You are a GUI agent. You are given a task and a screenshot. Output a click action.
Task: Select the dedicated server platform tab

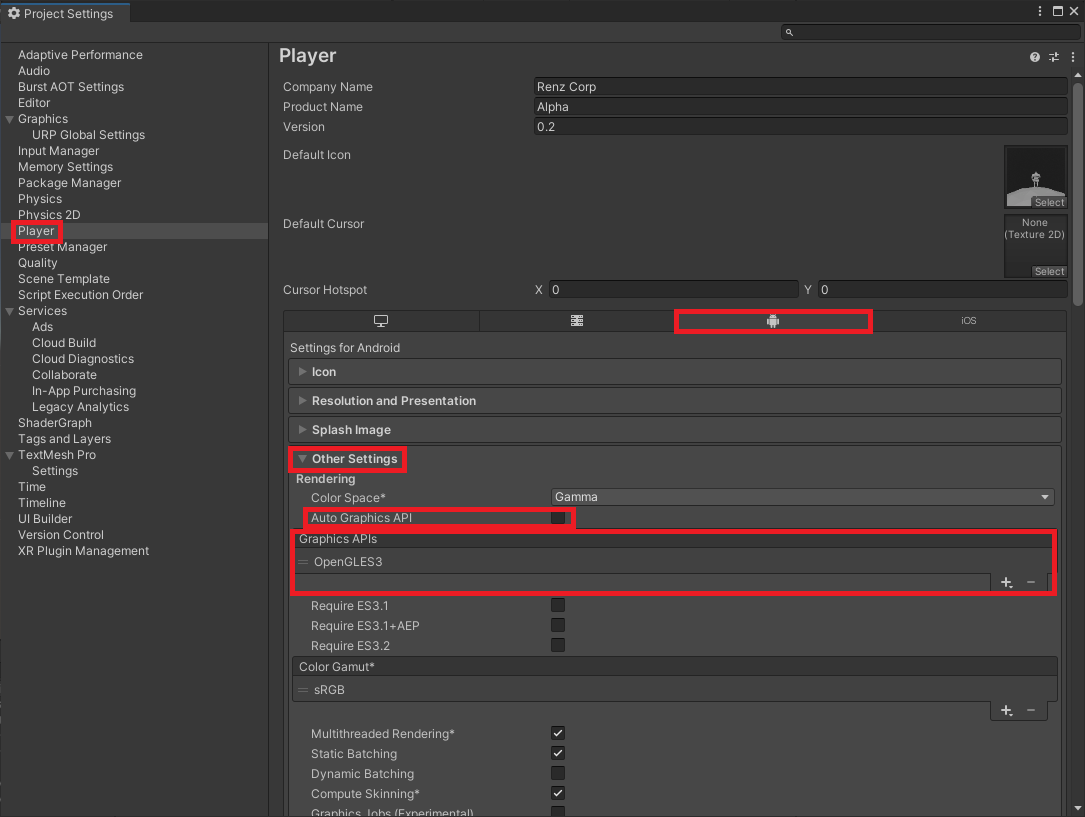click(x=577, y=321)
